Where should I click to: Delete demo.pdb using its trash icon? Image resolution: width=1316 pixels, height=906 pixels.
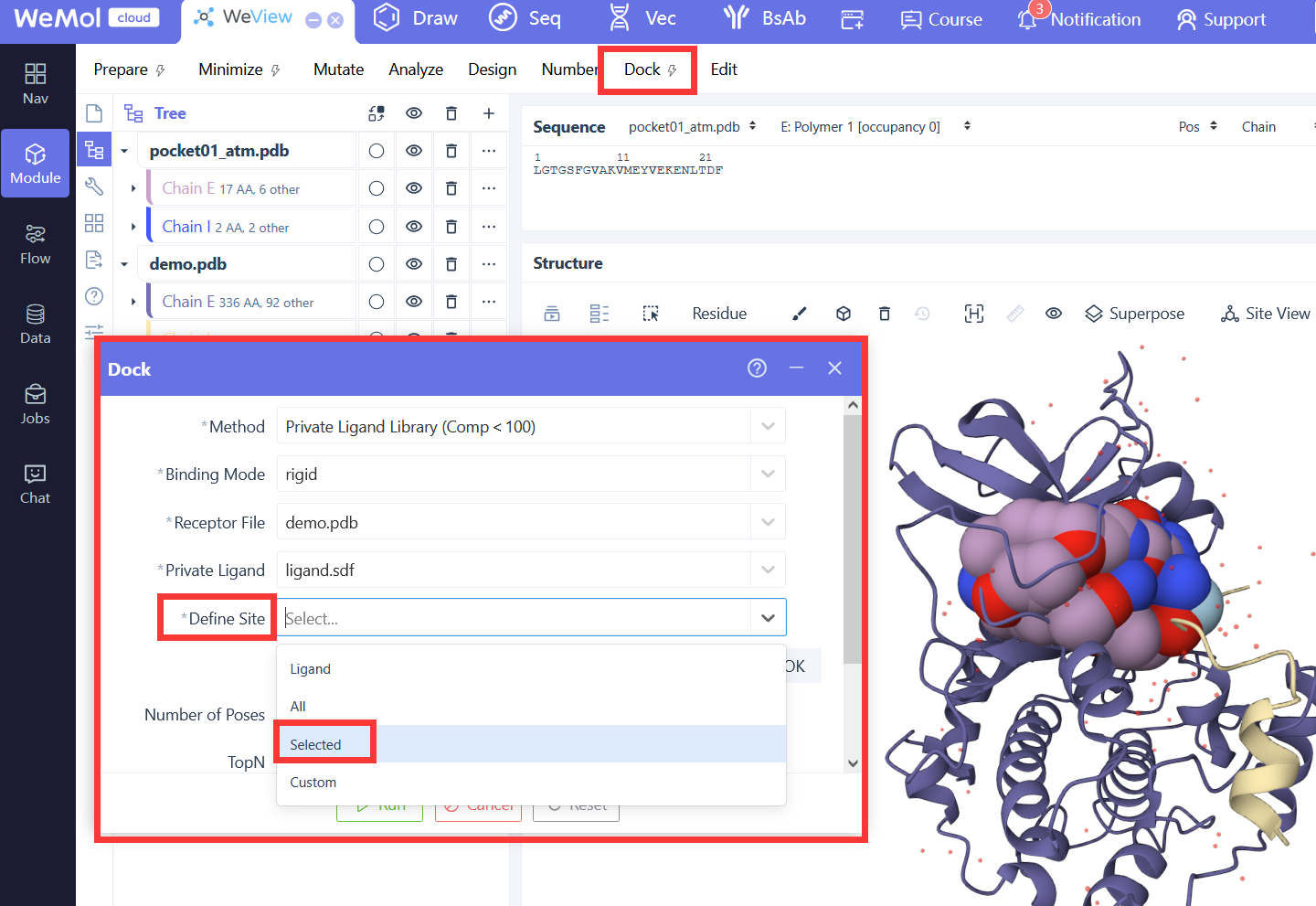click(x=451, y=264)
